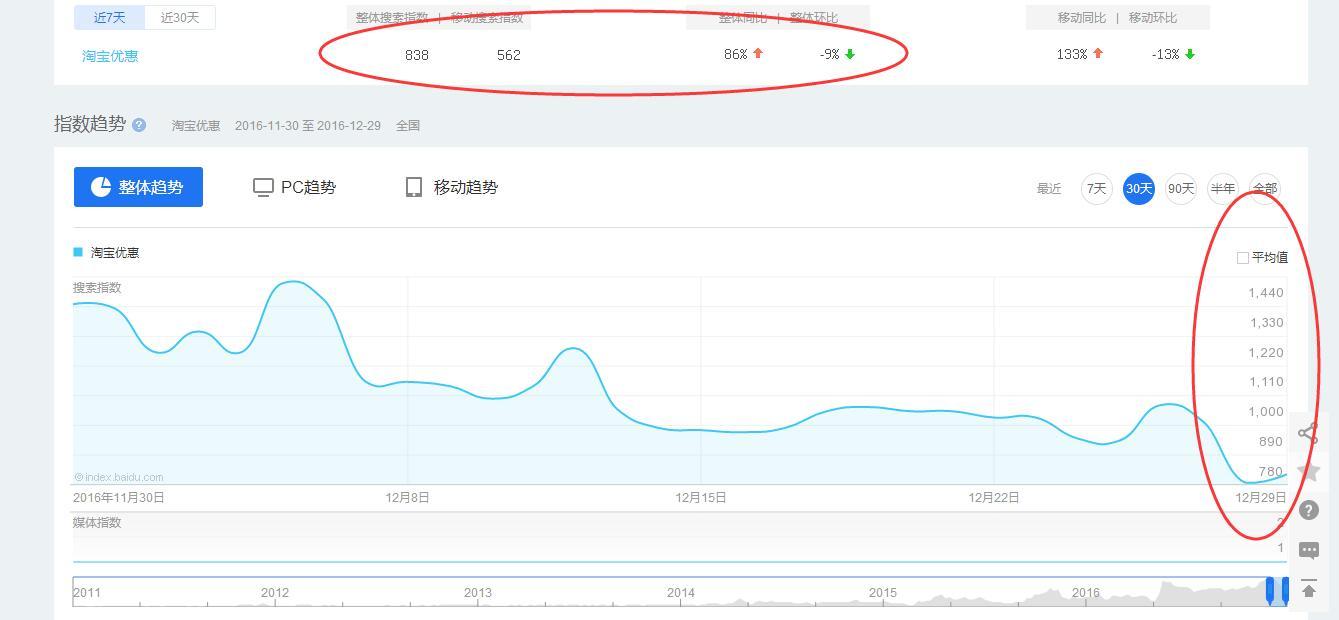Screen dimensions: 1339x620
Task: Choose the 半年 range button
Action: pos(1223,188)
